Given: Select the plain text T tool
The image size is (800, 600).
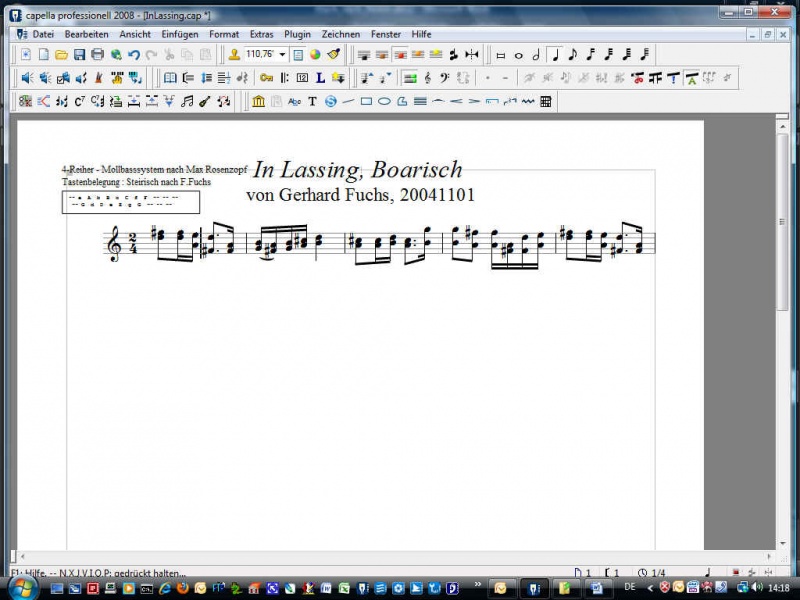Looking at the screenshot, I should click(312, 101).
